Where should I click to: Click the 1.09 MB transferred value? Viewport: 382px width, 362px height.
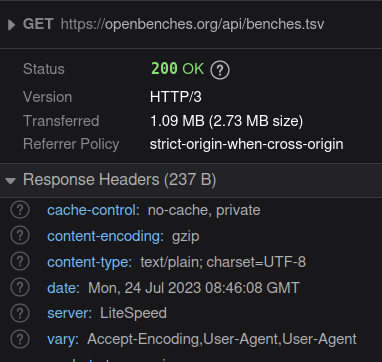click(x=226, y=121)
